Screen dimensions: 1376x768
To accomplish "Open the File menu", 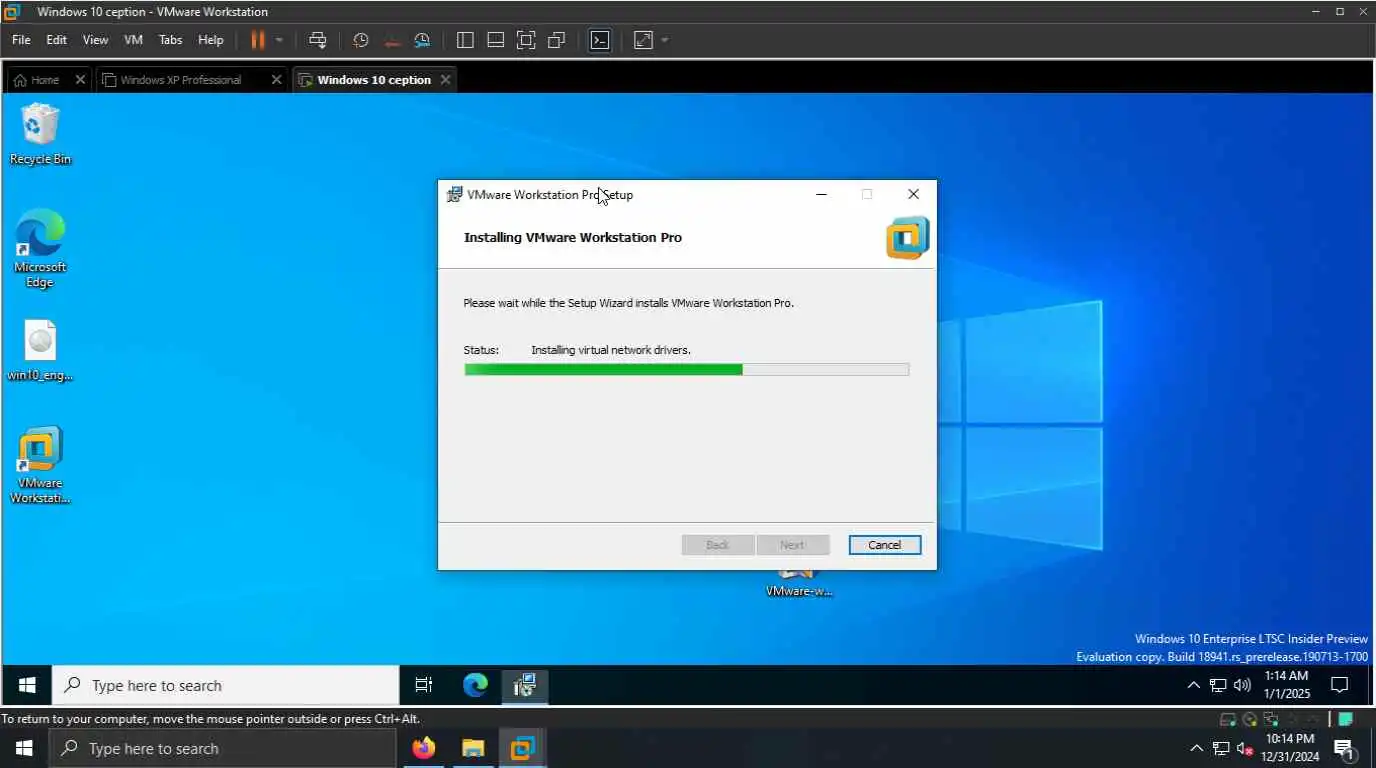I will point(21,40).
